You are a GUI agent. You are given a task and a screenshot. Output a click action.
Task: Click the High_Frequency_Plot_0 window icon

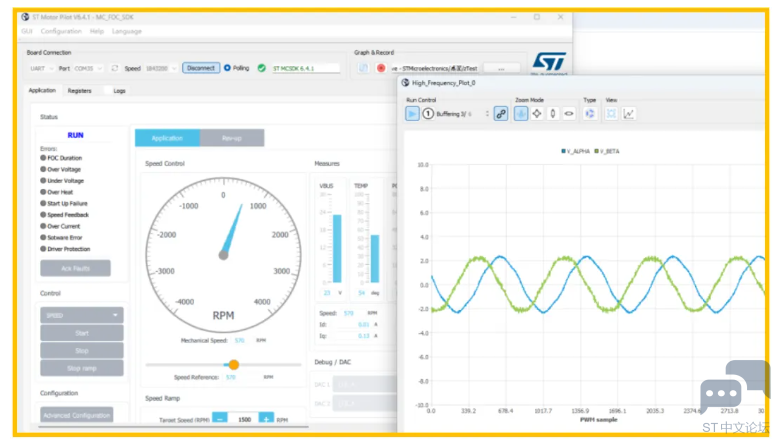coord(405,82)
